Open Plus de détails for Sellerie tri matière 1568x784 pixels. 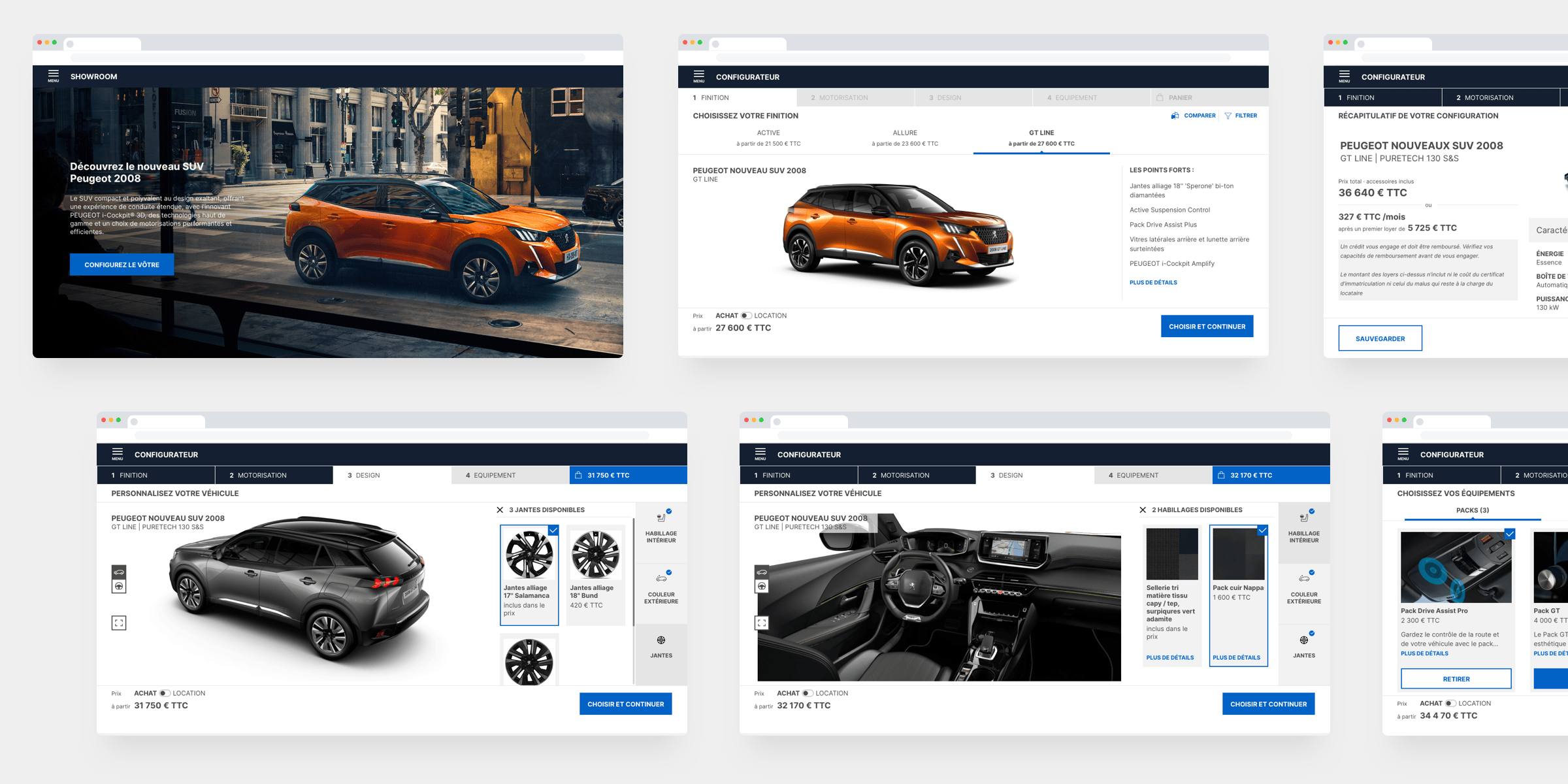coord(1169,657)
